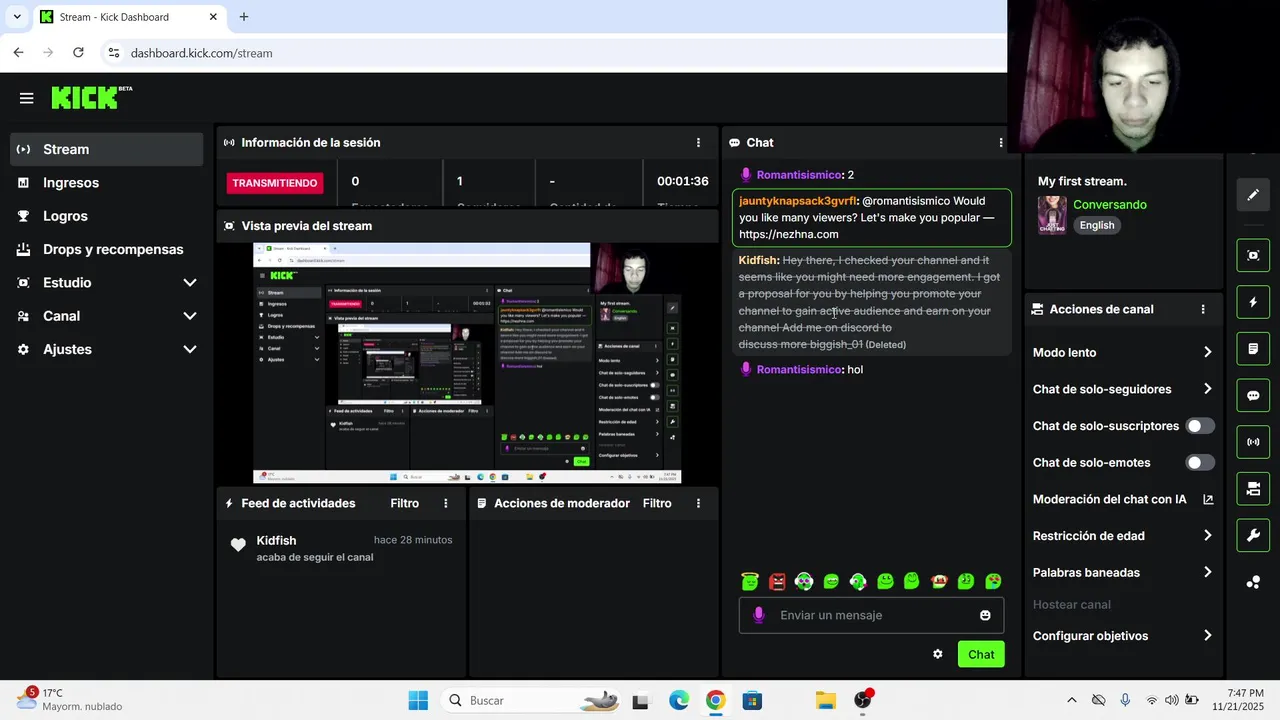Open a new browser tab
This screenshot has height=720, width=1280.
[x=244, y=17]
